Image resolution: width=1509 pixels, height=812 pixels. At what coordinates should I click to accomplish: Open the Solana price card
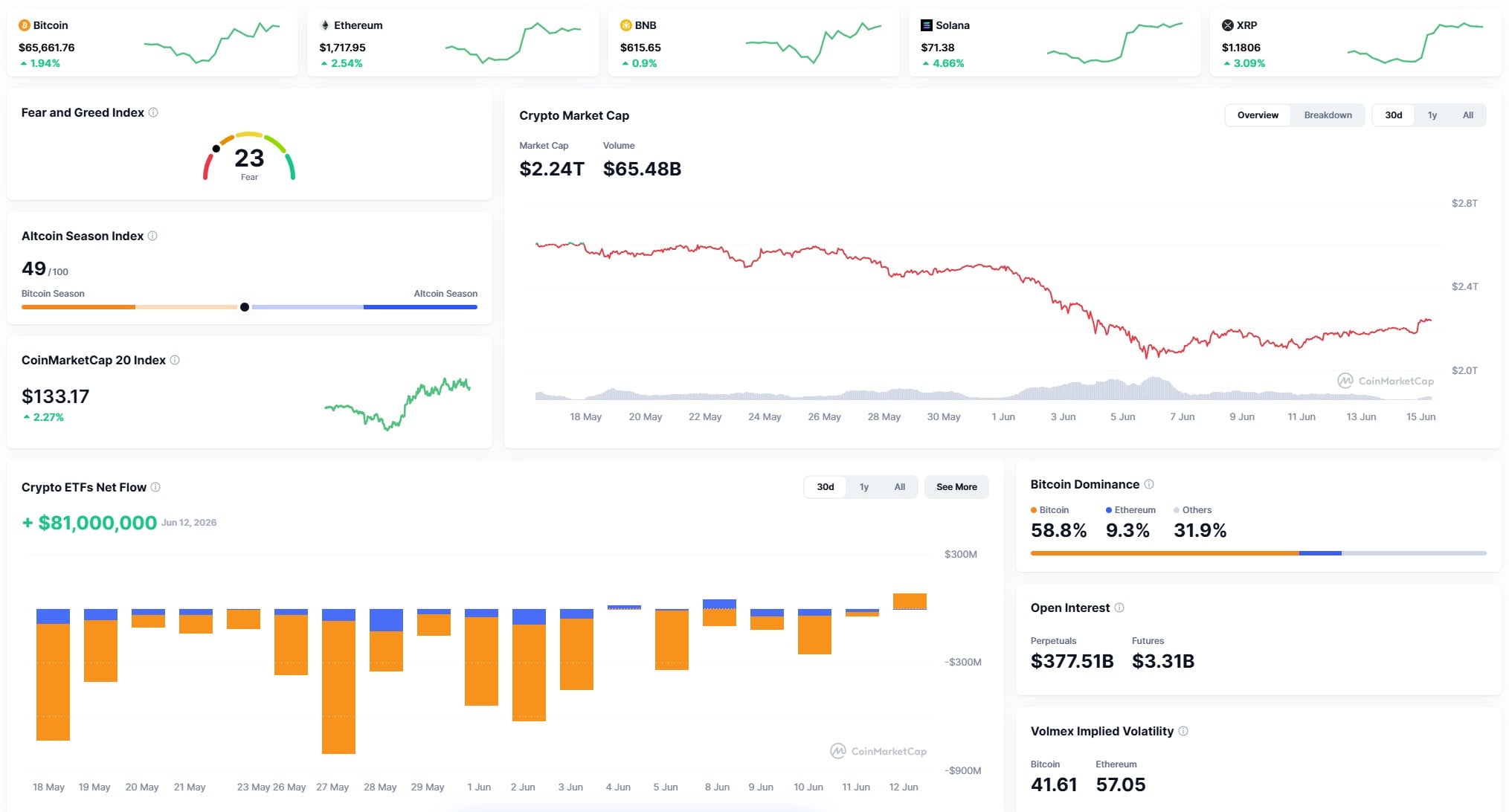[1055, 43]
